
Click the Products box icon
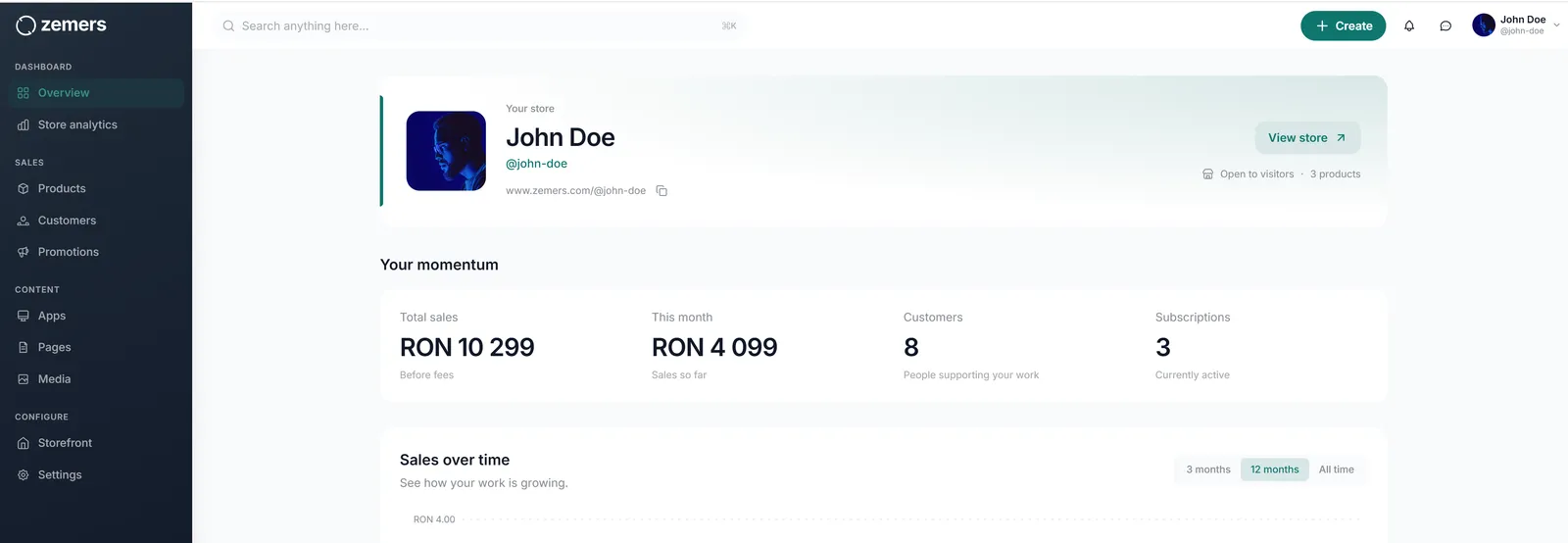(x=24, y=189)
